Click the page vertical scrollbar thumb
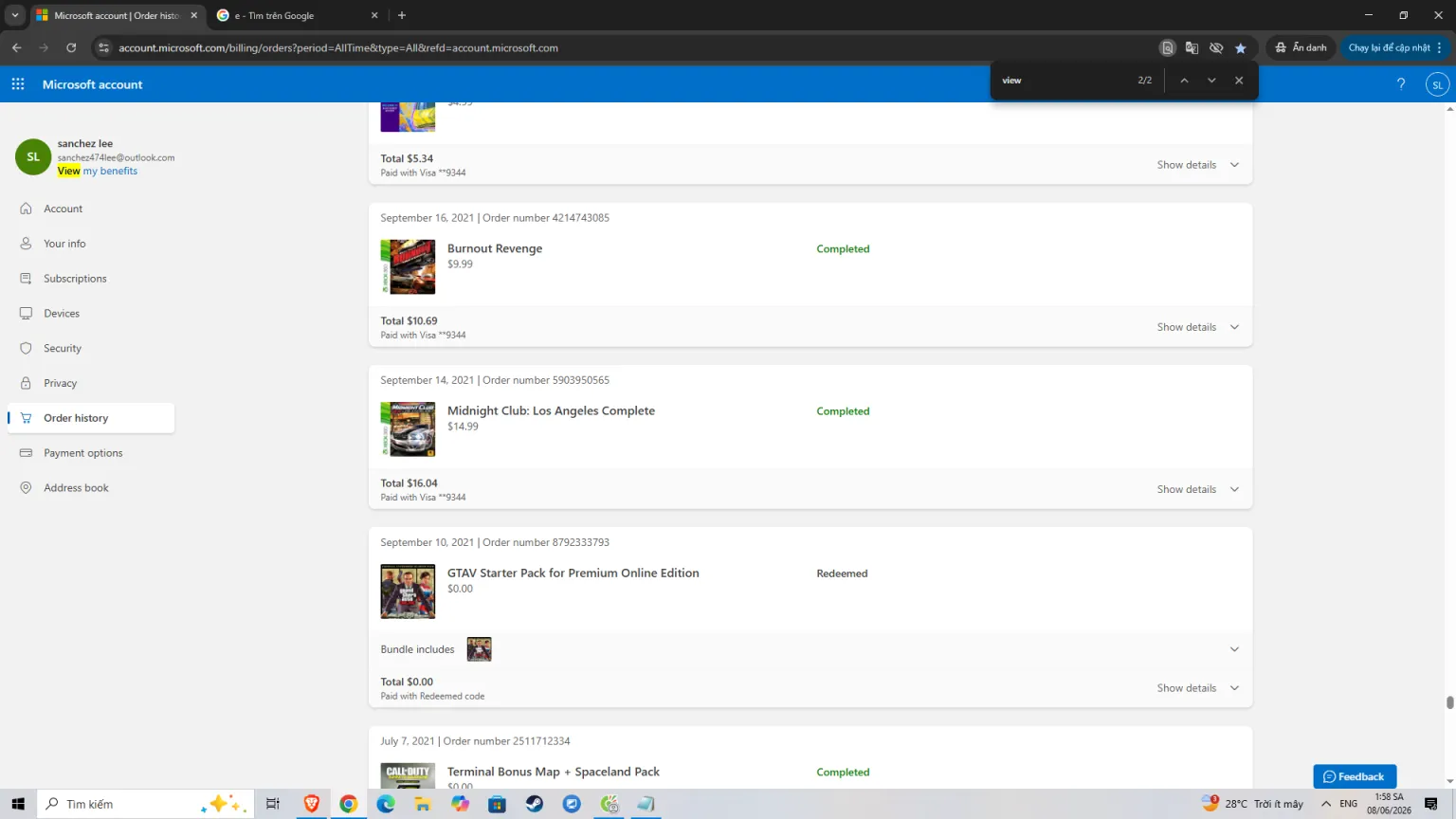The width and height of the screenshot is (1456, 819). (1449, 702)
